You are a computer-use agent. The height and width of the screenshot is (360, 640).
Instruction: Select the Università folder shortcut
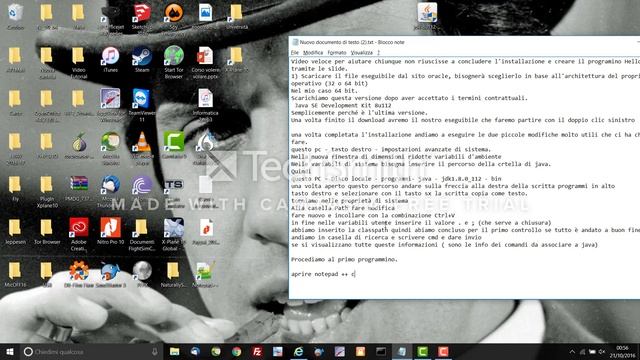coord(237,17)
